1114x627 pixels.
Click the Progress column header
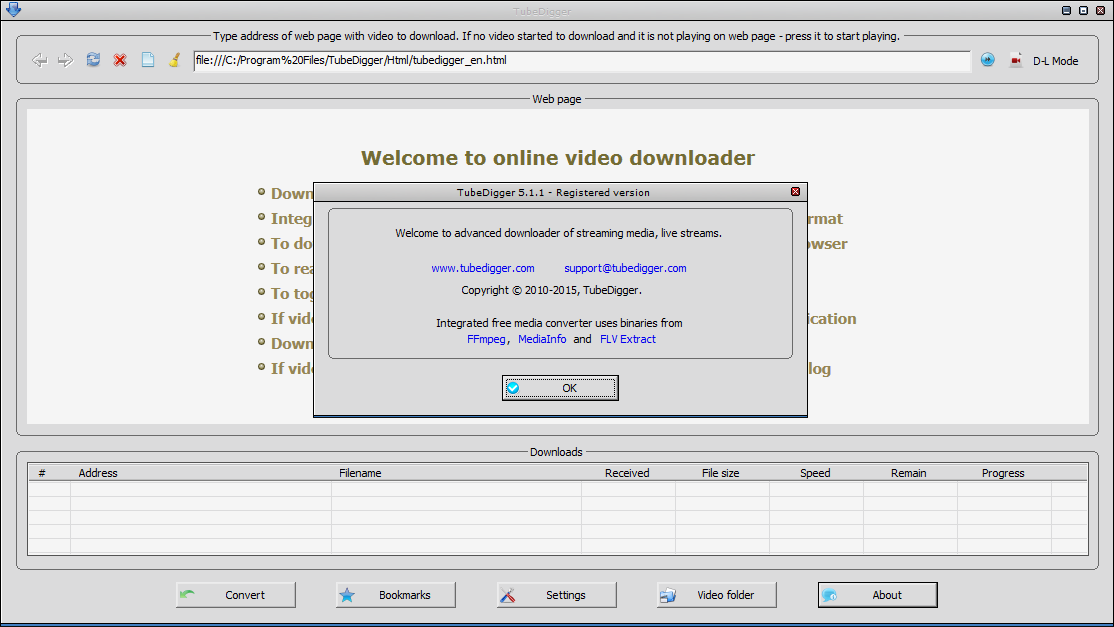(1003, 473)
